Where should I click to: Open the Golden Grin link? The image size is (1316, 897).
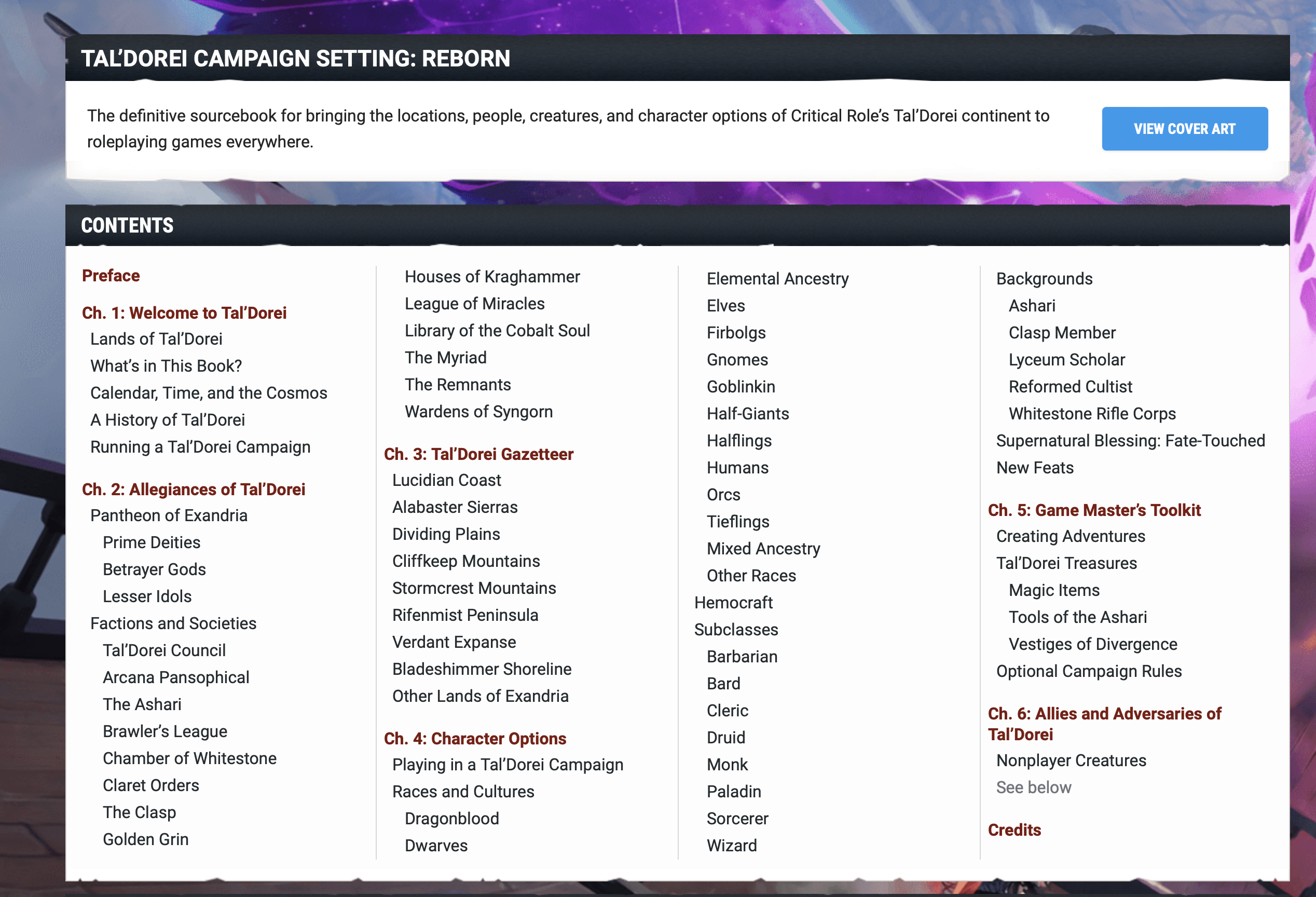(x=145, y=839)
